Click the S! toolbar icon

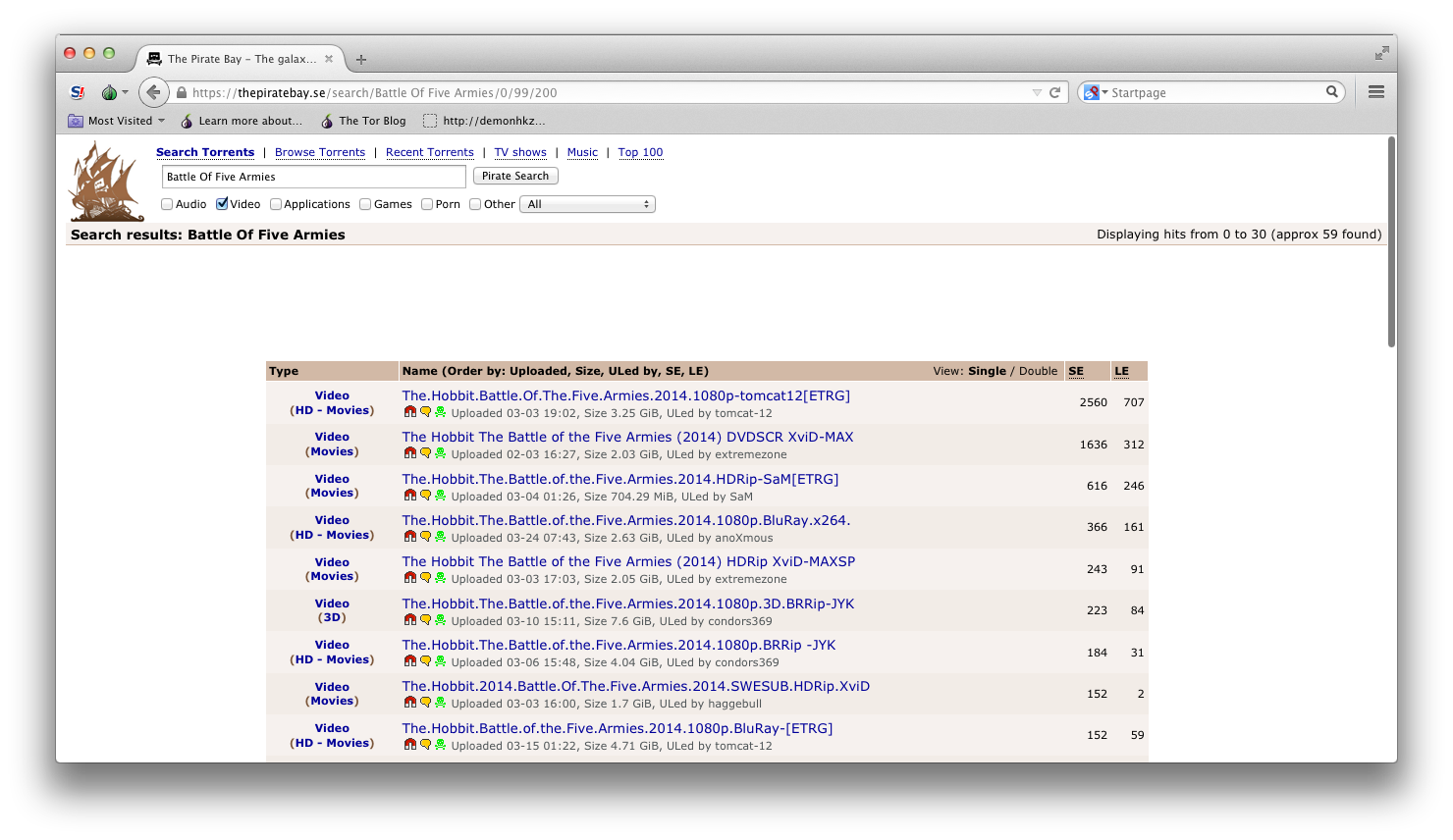pos(78,92)
